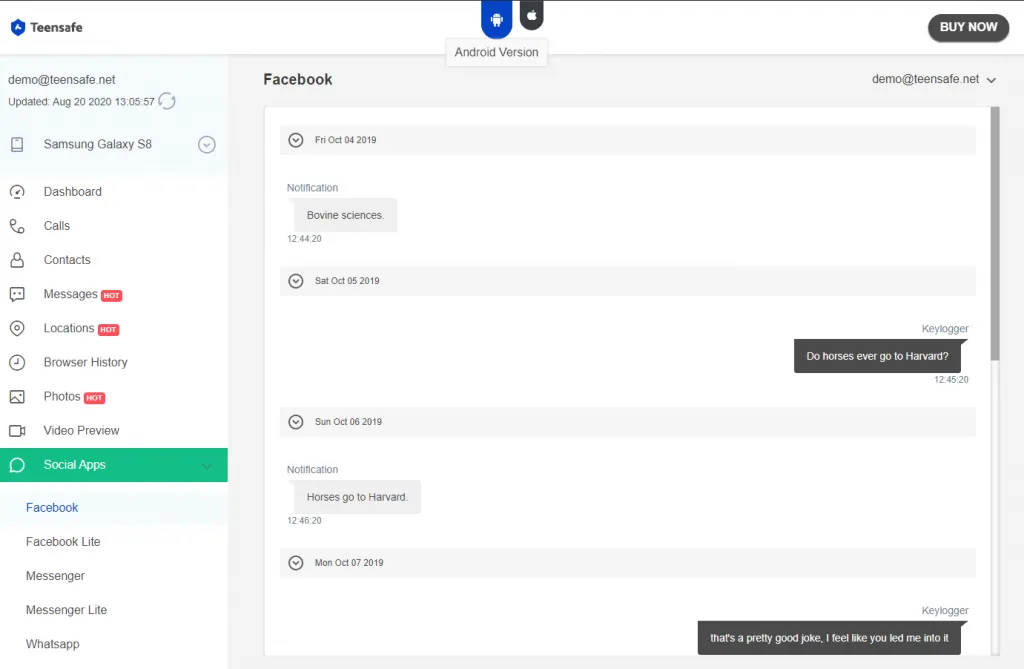
Task: Click the 12:44:20 timestamp
Action: coord(304,239)
